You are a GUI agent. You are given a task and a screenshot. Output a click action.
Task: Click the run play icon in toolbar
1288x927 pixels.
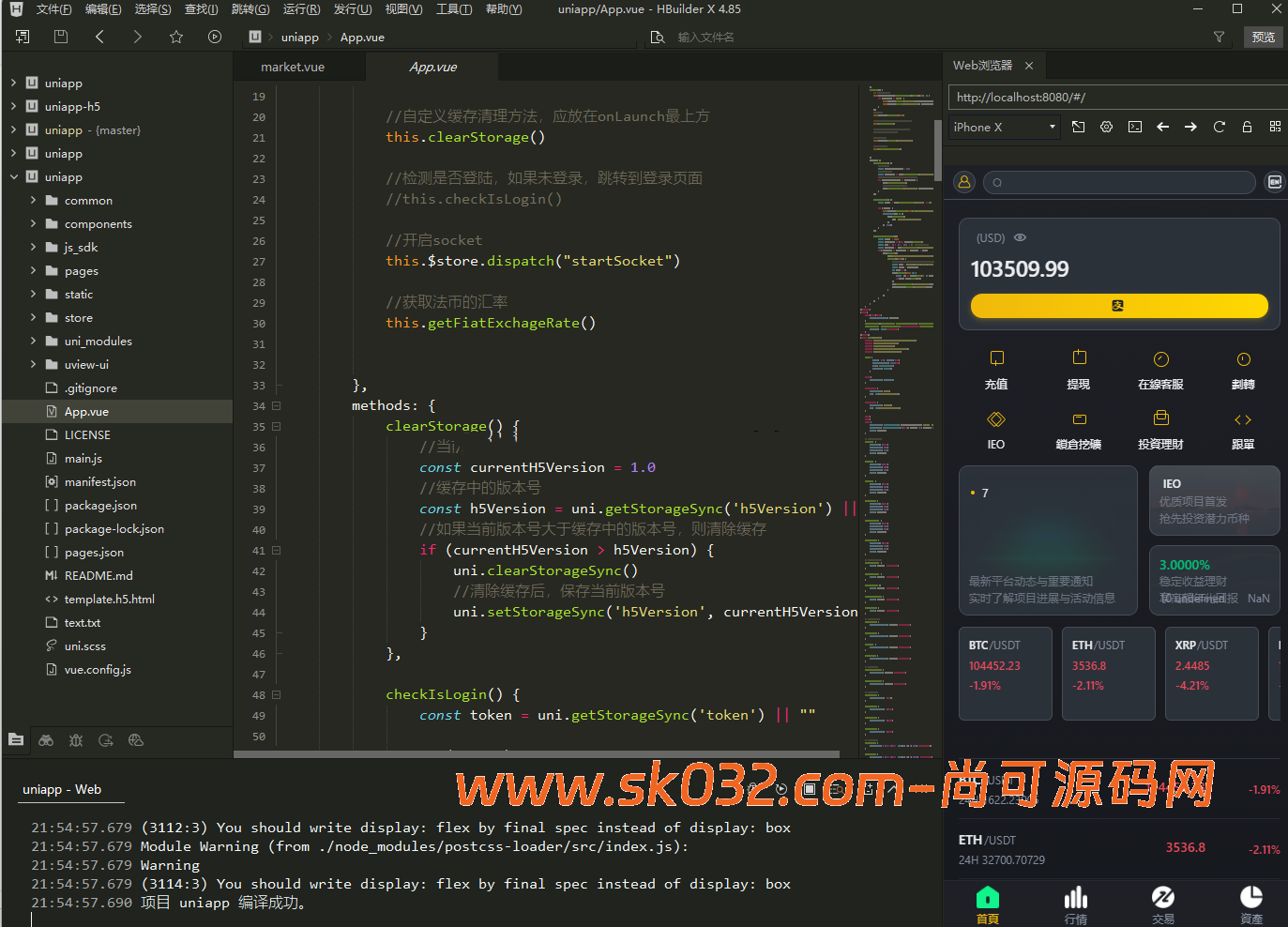tap(215, 37)
